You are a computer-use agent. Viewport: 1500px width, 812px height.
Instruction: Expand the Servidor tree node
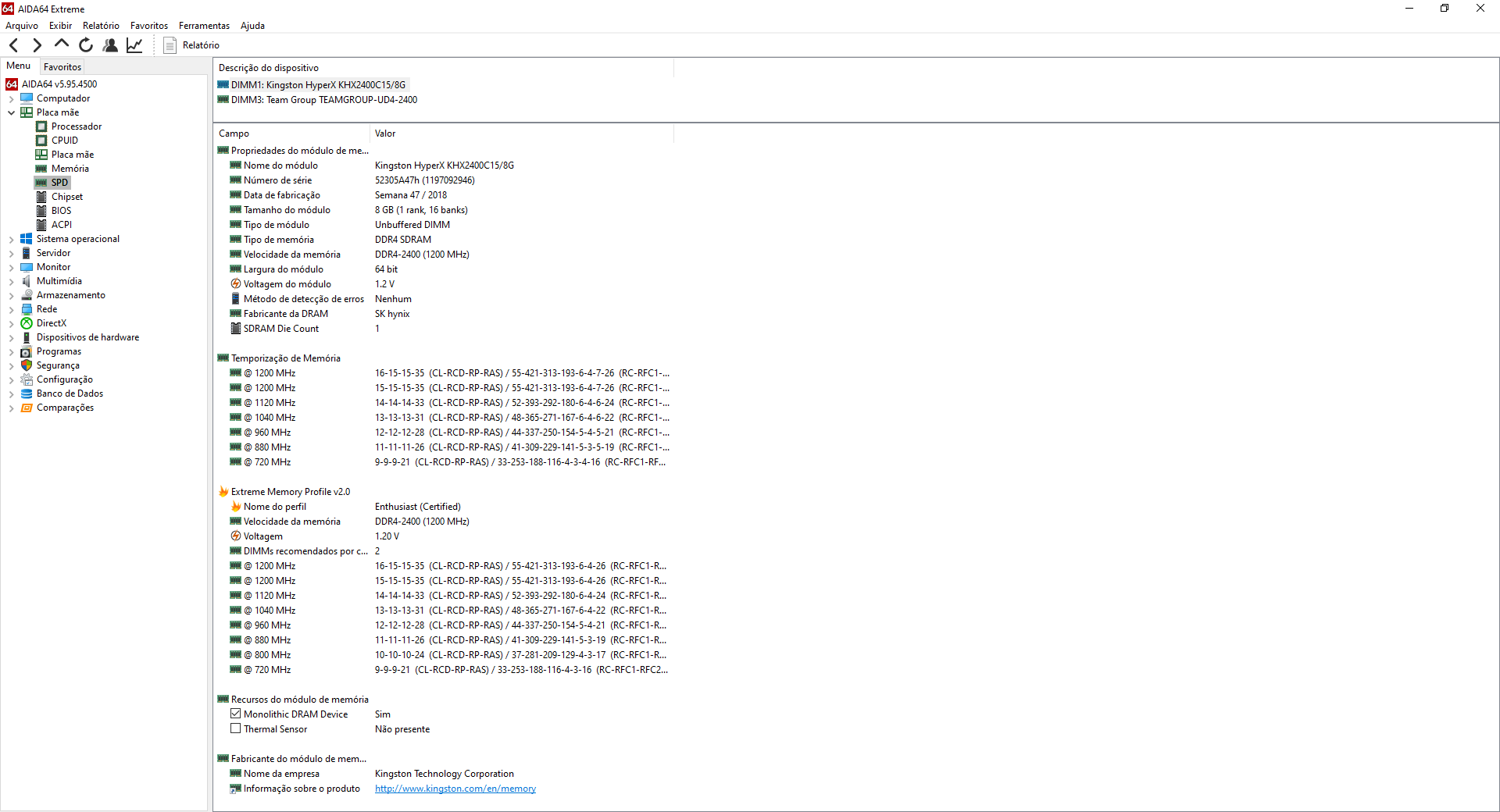pos(11,253)
